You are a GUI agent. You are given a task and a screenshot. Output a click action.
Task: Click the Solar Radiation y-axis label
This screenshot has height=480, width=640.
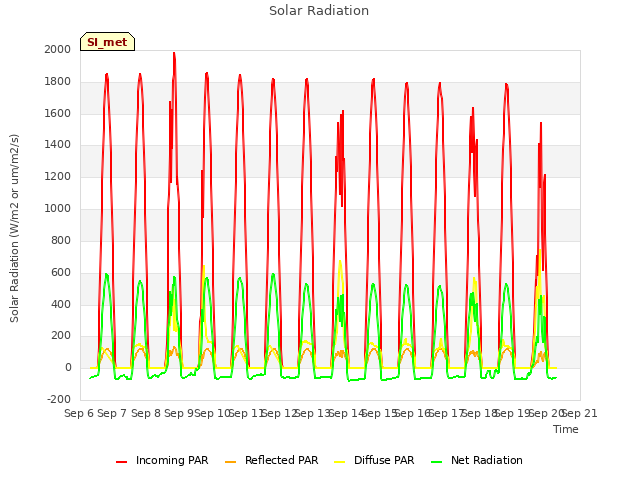tap(14, 228)
